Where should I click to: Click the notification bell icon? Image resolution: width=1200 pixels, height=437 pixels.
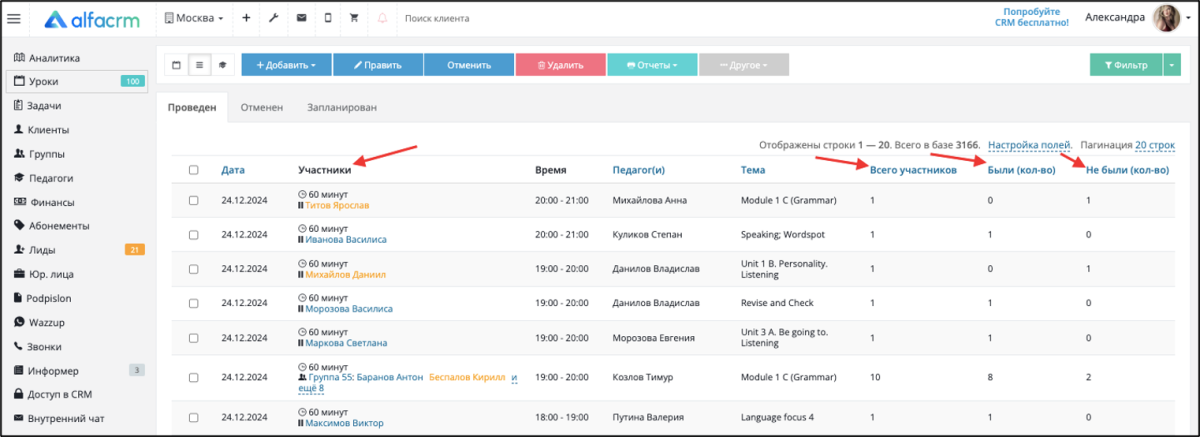point(382,18)
